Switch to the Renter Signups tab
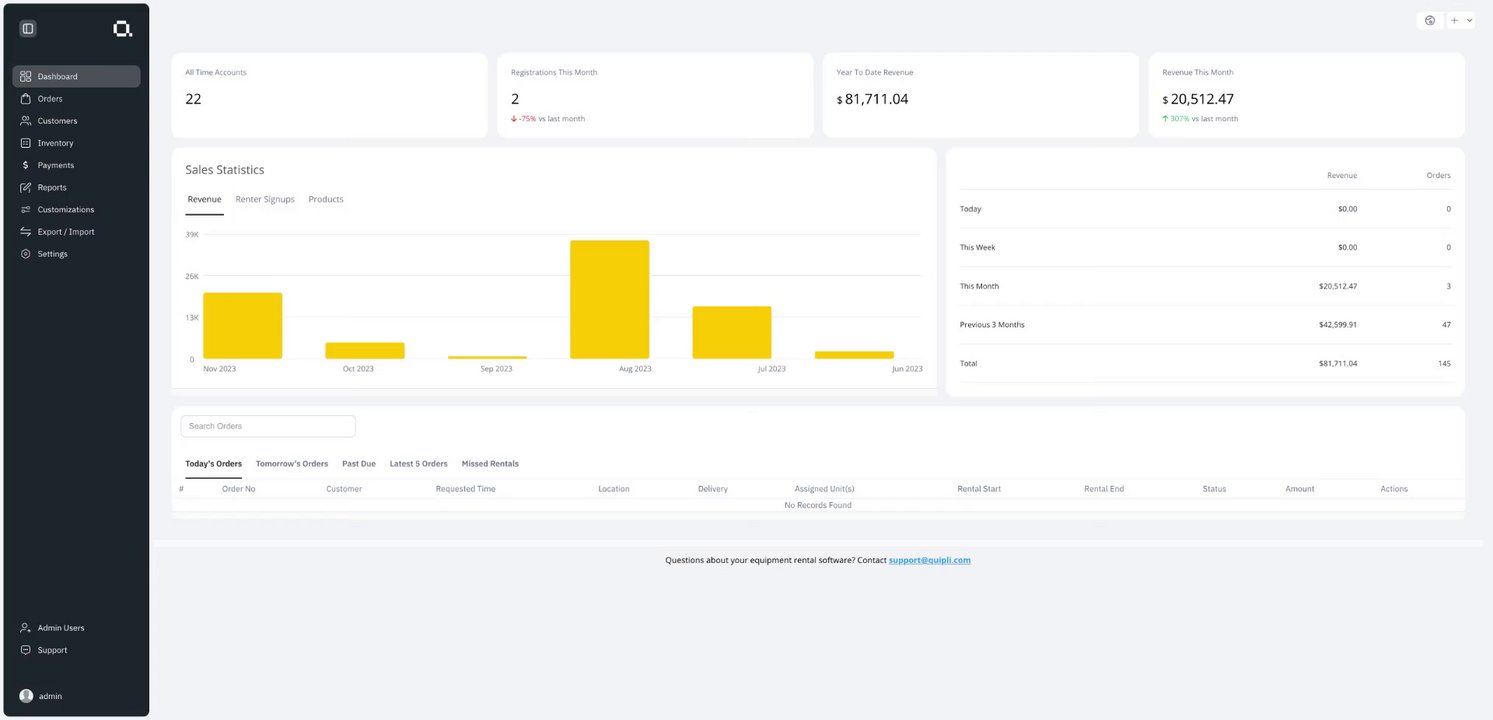Screen dimensions: 1493x720 coord(265,199)
